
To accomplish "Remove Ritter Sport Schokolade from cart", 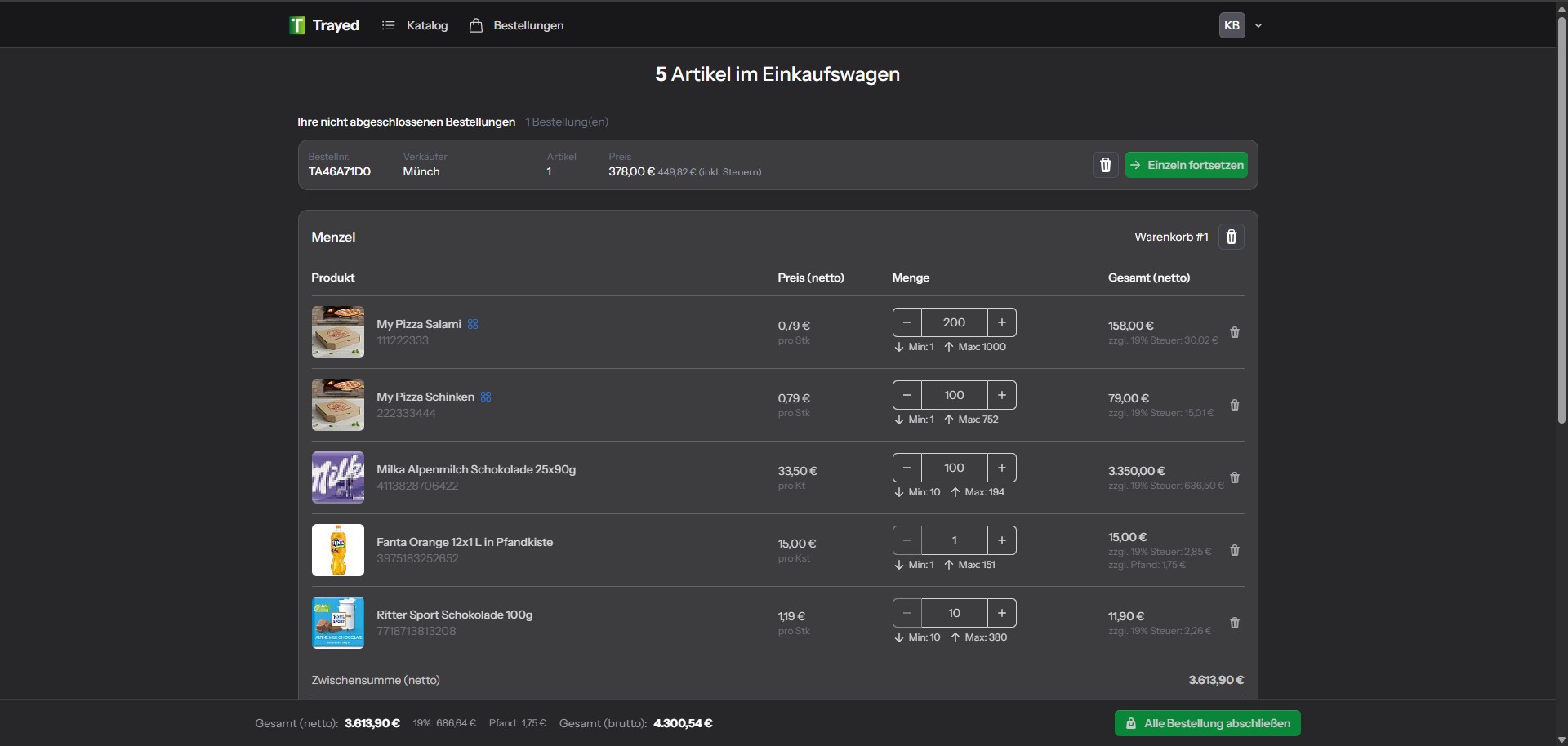I will coord(1234,623).
